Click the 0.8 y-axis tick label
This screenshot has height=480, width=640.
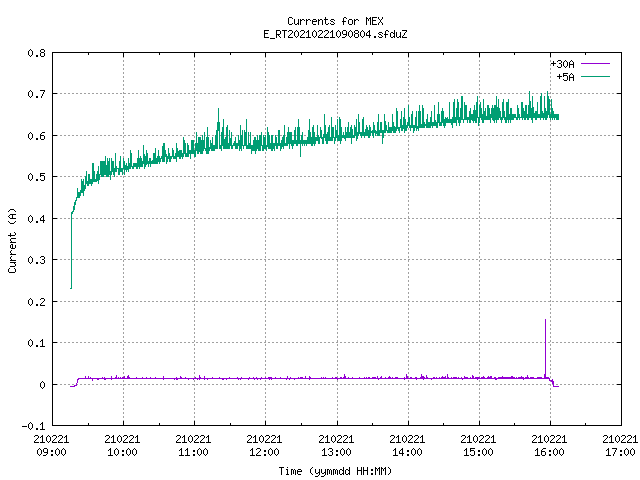tap(36, 53)
